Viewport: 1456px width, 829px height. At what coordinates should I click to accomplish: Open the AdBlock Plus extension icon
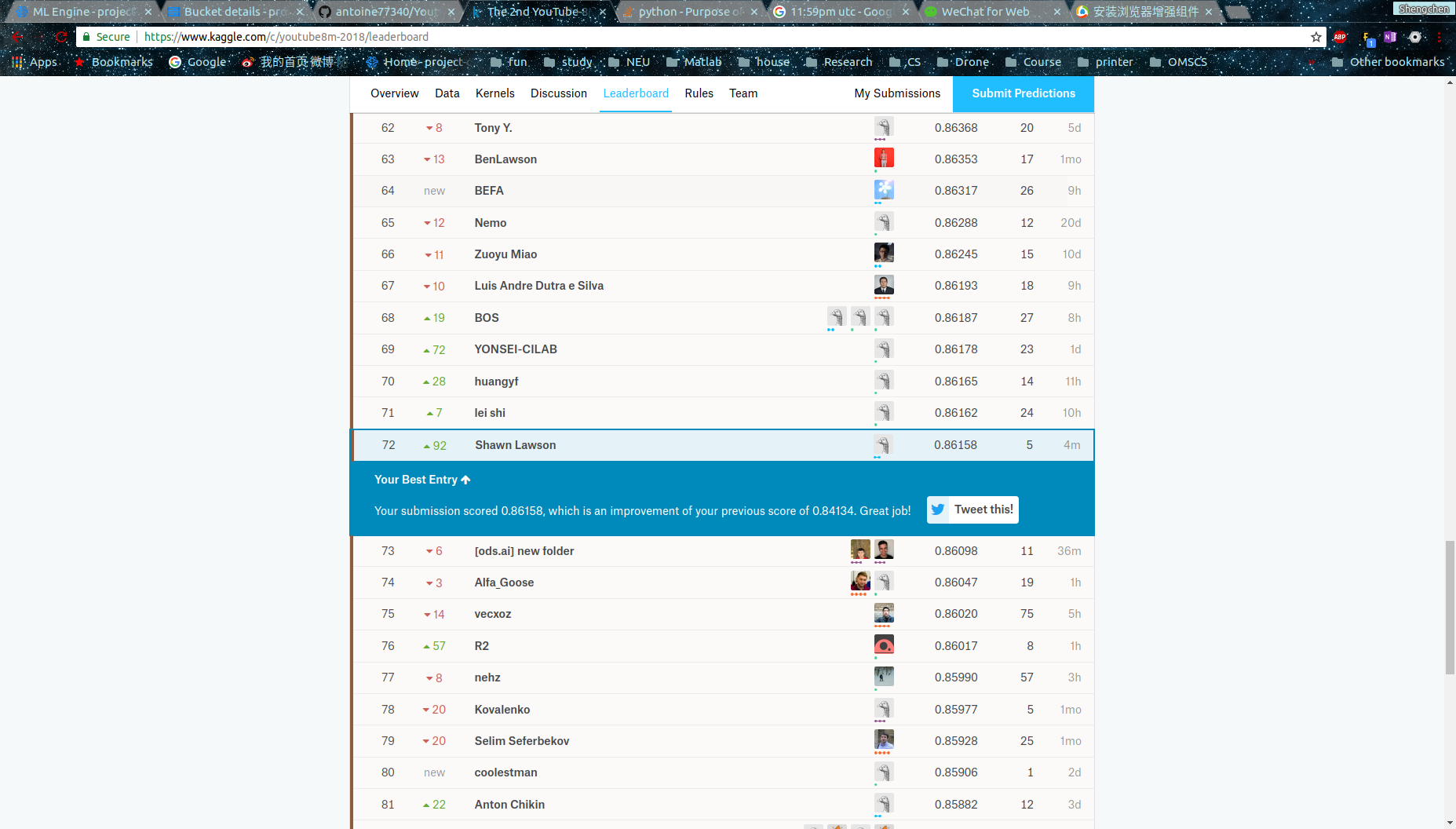(x=1340, y=37)
